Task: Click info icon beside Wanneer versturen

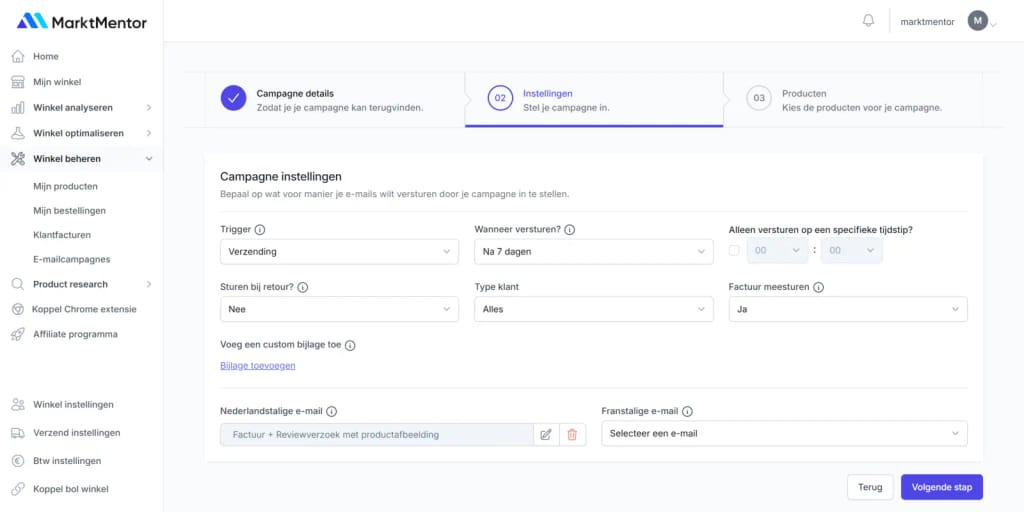Action: 570,230
